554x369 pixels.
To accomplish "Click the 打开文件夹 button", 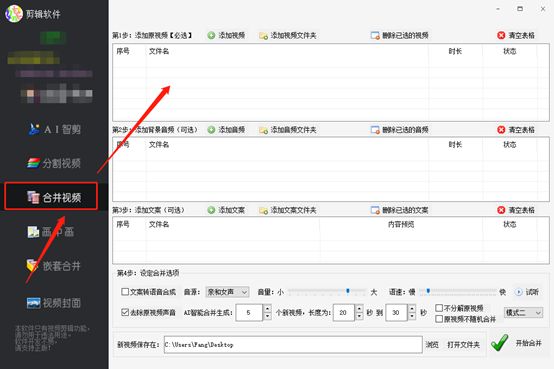I will [464, 345].
